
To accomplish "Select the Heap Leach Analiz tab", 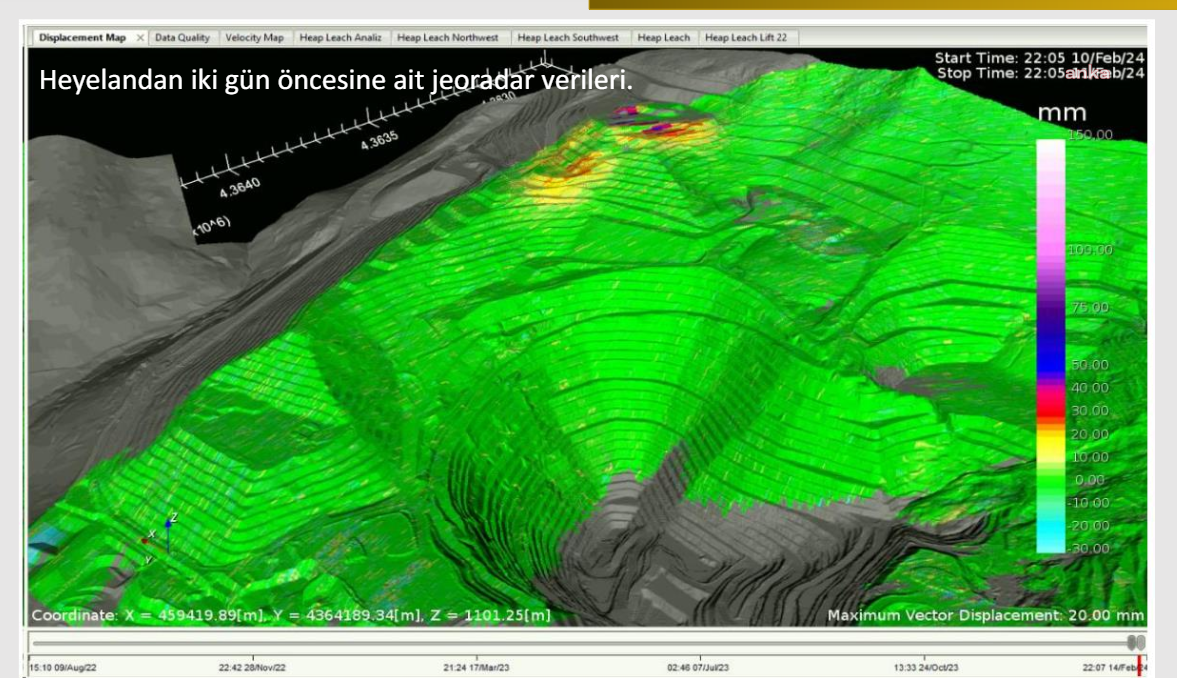I will (340, 38).
